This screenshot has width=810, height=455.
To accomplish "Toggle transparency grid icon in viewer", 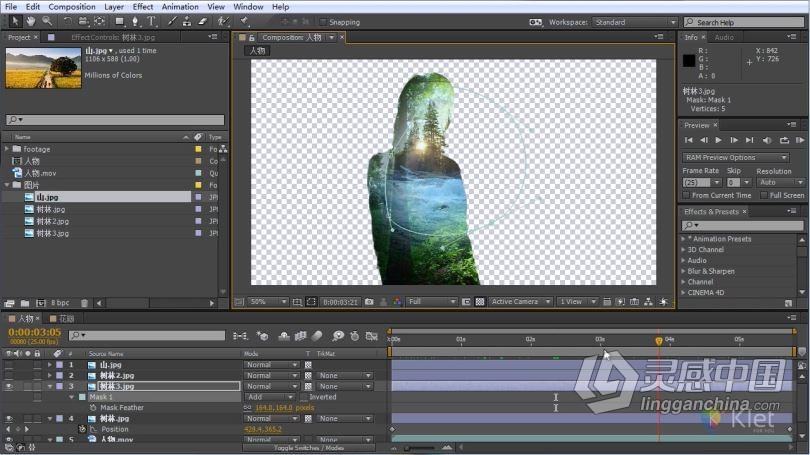I will pos(480,302).
